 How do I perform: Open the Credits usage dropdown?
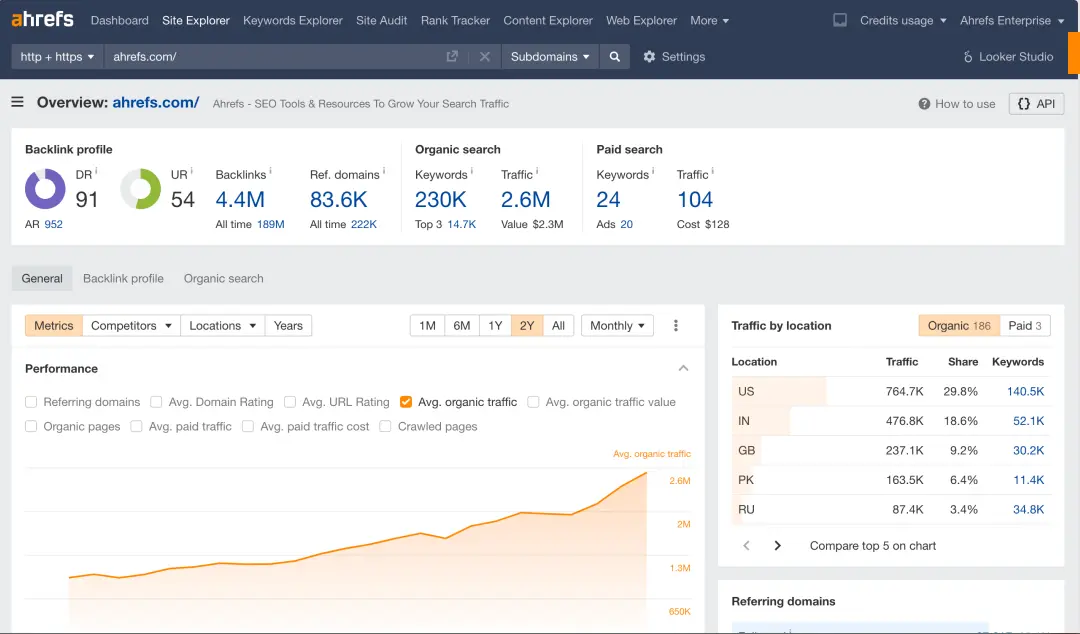tap(903, 21)
